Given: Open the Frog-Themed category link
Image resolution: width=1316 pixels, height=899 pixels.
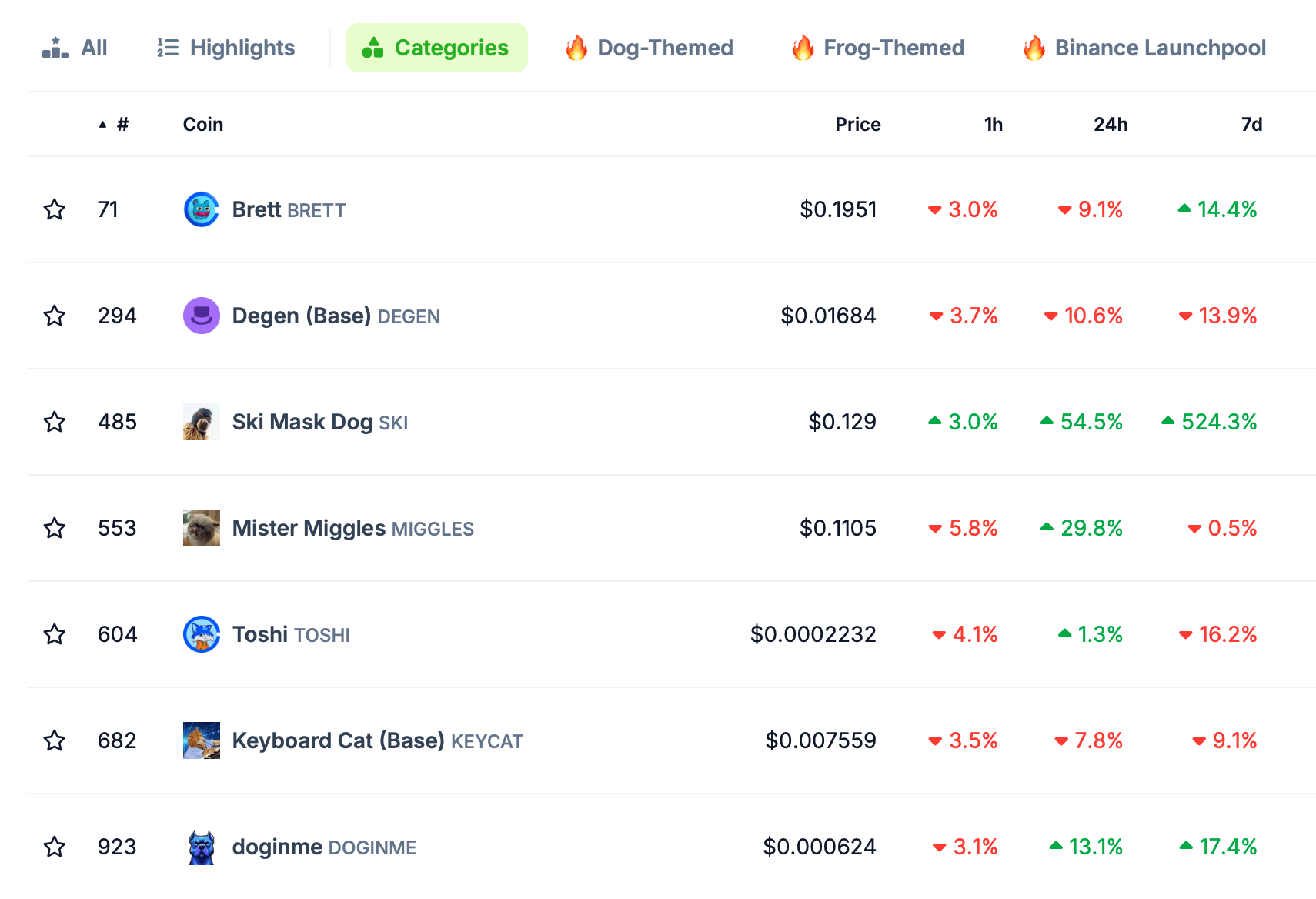Looking at the screenshot, I should coord(878,48).
